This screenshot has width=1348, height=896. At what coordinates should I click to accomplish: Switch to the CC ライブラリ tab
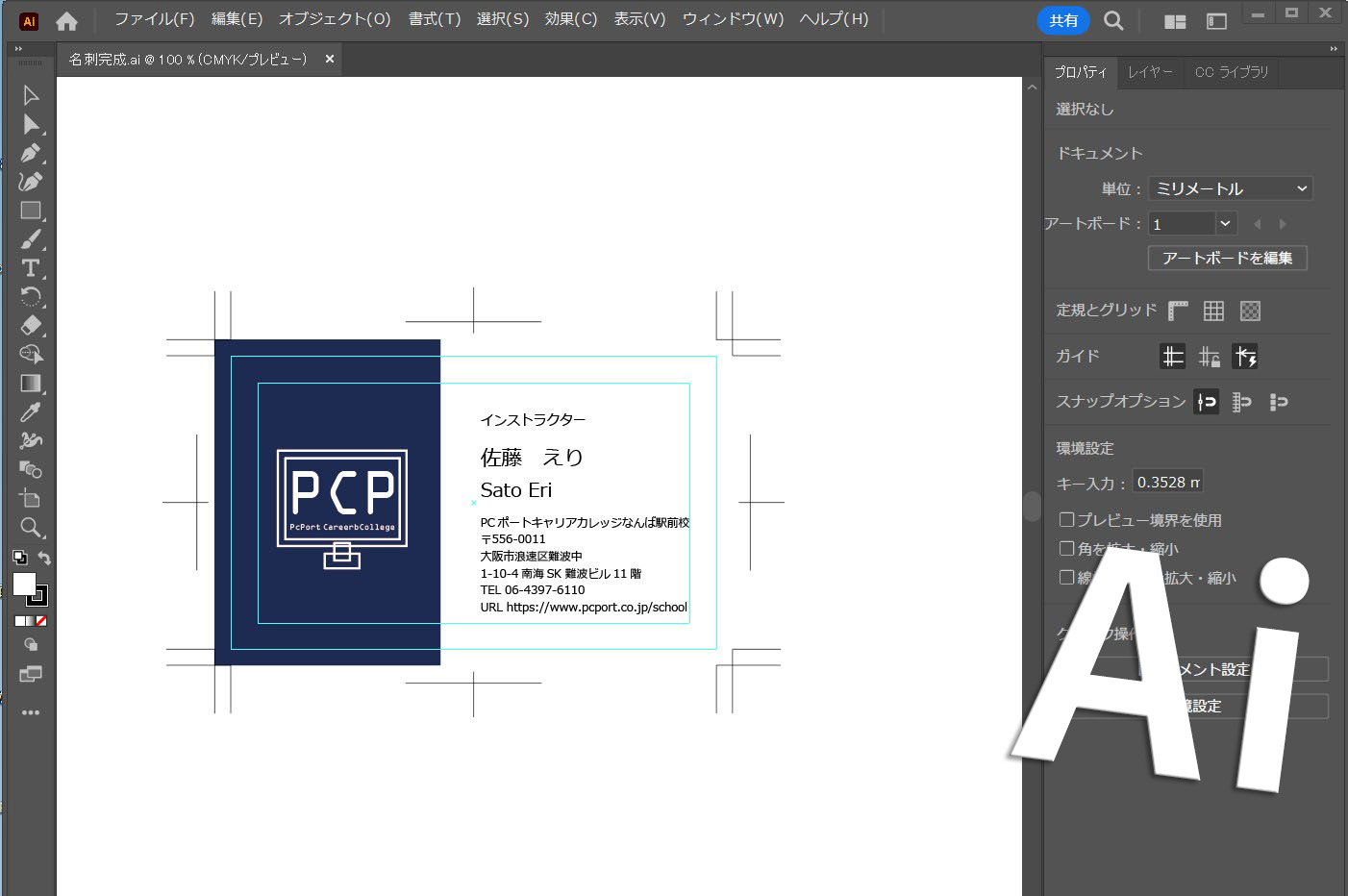tap(1232, 72)
